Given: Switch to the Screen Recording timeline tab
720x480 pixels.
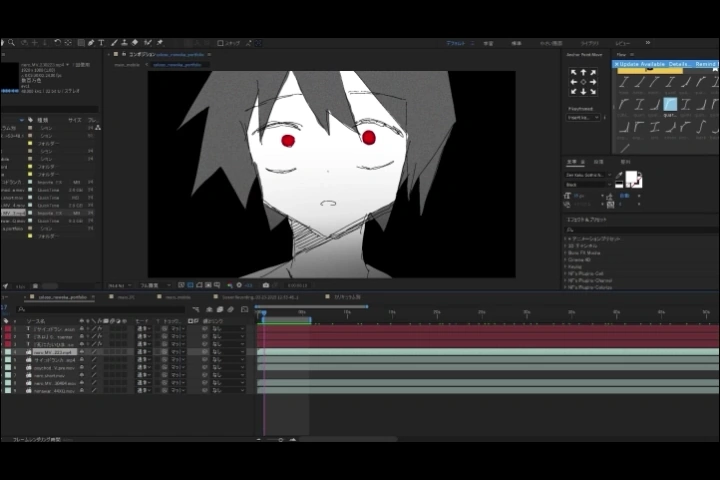Looking at the screenshot, I should click(x=260, y=297).
